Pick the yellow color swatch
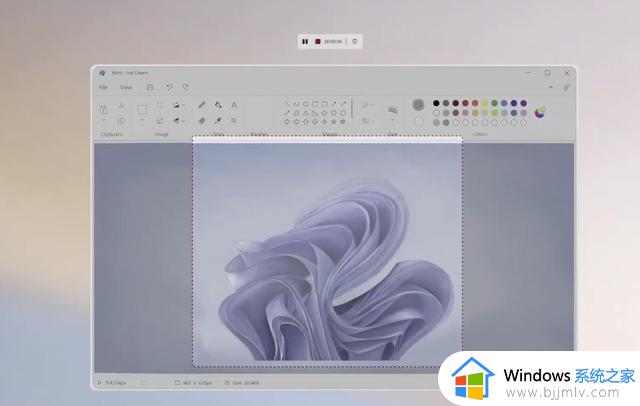640x406 pixels. [485, 103]
